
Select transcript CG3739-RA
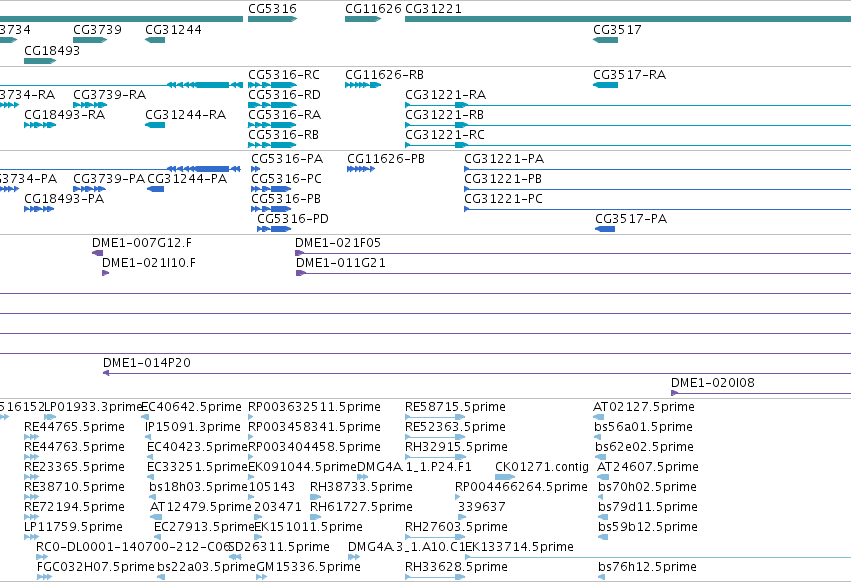110,94
